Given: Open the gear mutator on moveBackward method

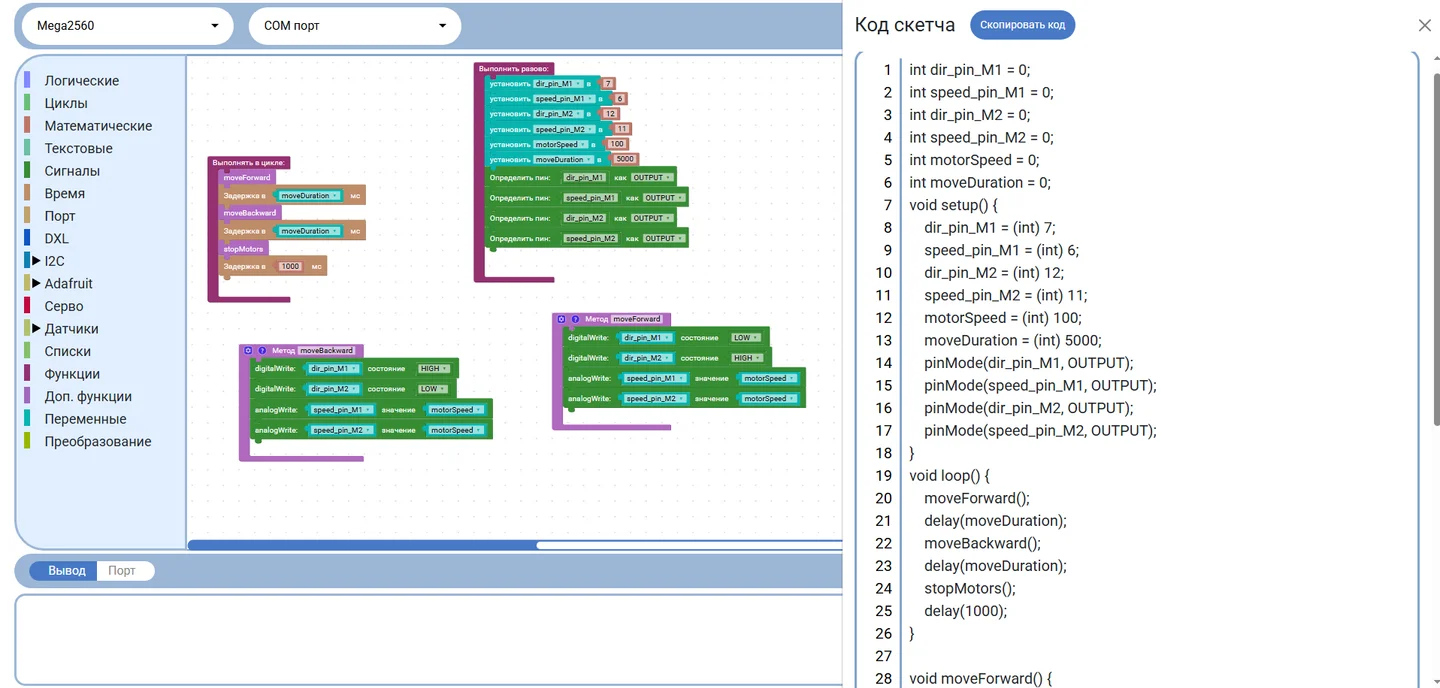Looking at the screenshot, I should (x=247, y=351).
